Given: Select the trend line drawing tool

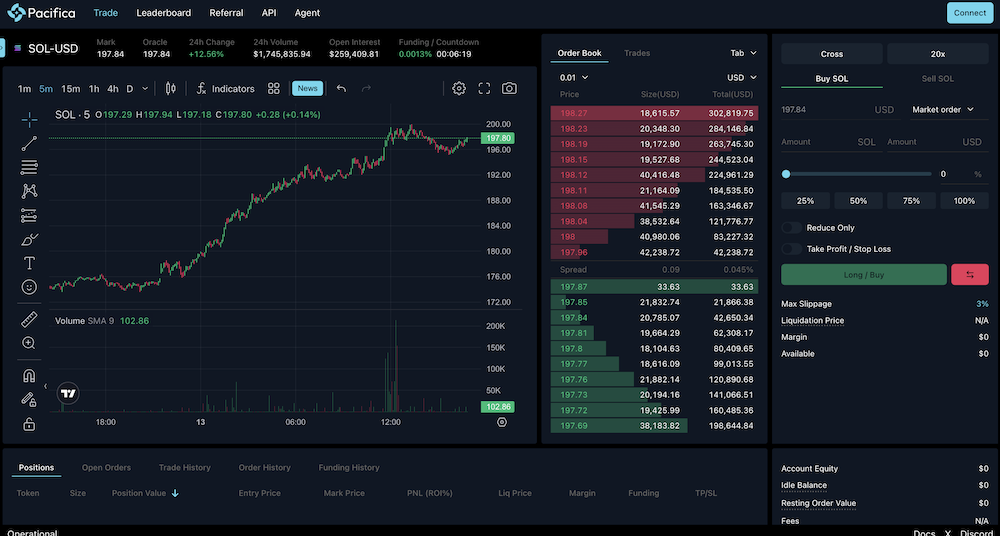Looking at the screenshot, I should tap(29, 143).
